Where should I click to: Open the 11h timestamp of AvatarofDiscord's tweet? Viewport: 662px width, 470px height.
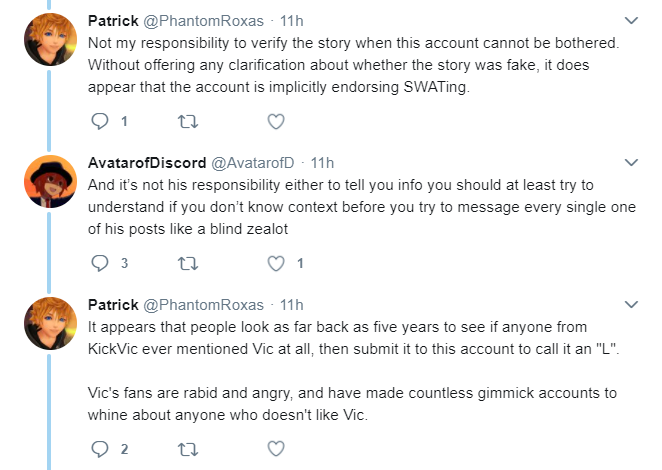tap(322, 163)
